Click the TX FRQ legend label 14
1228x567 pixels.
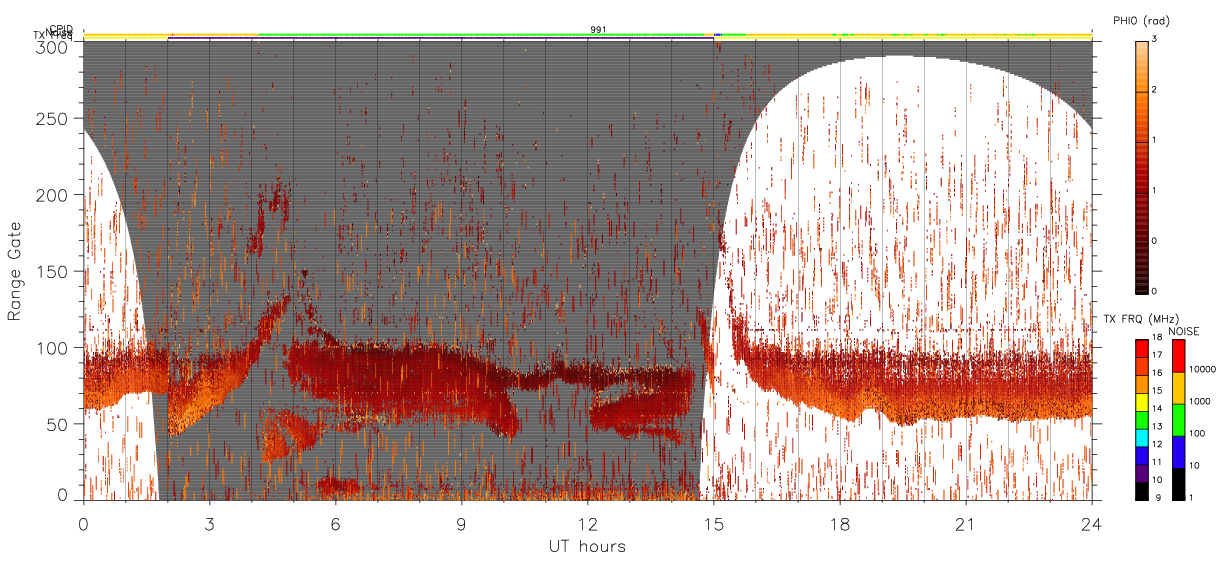pyautogui.click(x=1155, y=410)
